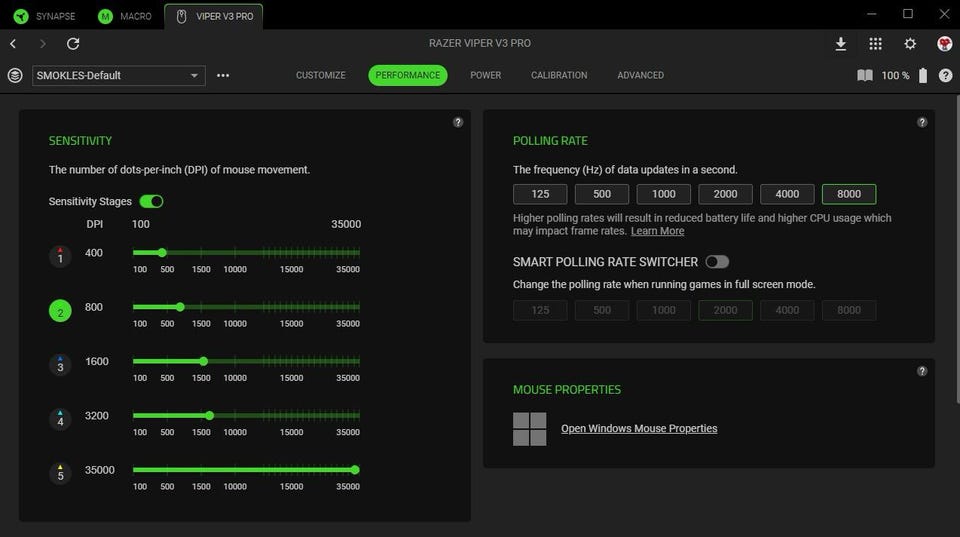Set polling rate to 1000 Hz
960x537 pixels.
(x=664, y=194)
